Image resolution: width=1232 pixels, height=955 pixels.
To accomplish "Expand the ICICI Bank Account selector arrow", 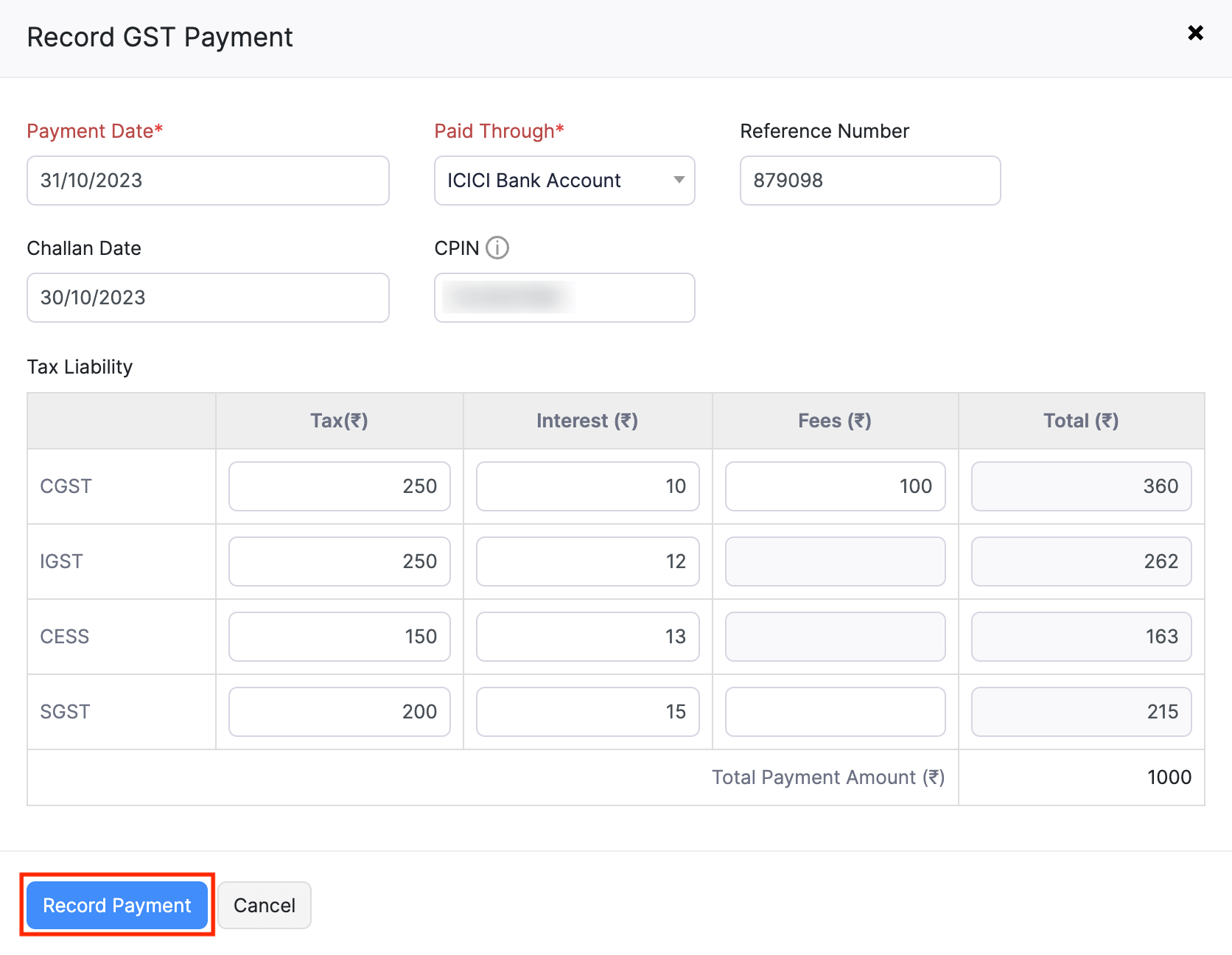I will (679, 181).
